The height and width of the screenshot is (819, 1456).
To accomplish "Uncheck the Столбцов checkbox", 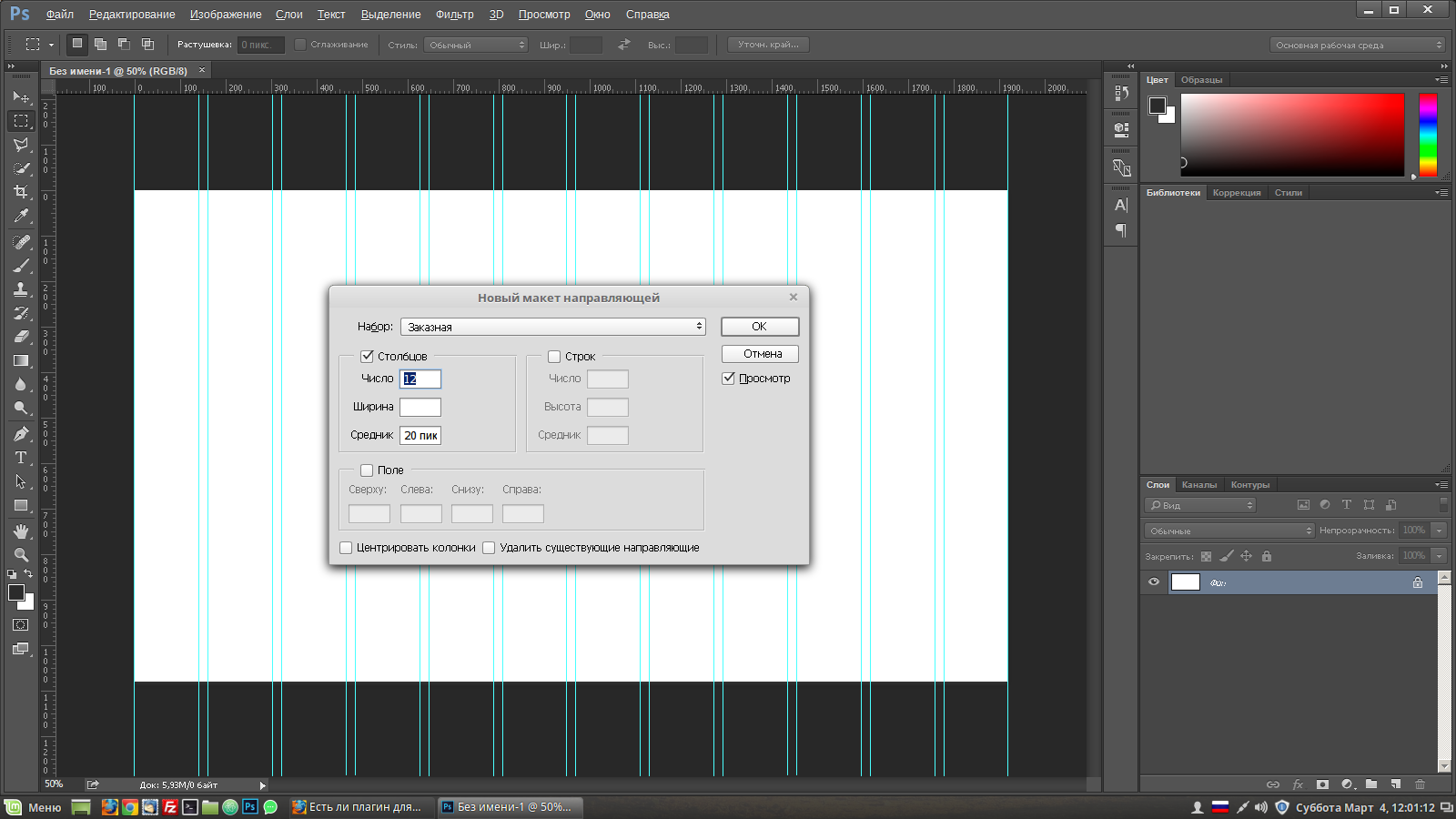I will coord(368,356).
